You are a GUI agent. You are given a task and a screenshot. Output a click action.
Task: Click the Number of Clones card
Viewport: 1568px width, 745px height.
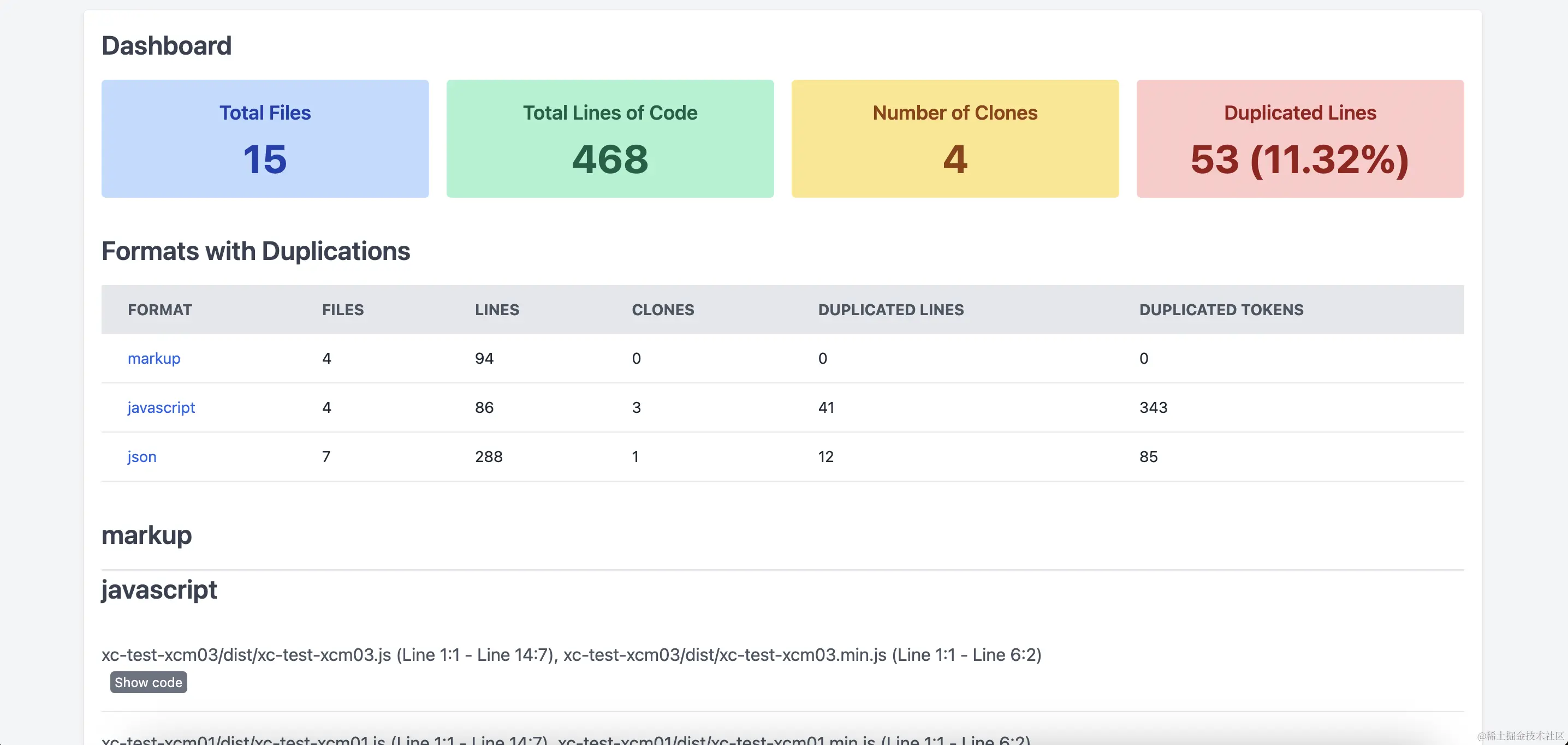954,139
